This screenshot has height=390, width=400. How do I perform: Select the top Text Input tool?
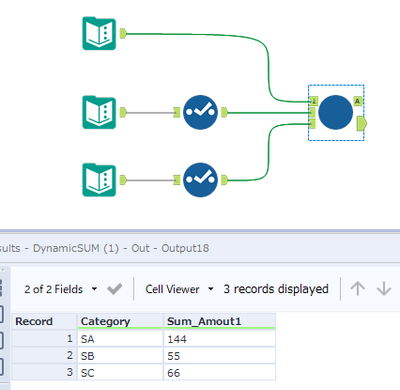99,33
